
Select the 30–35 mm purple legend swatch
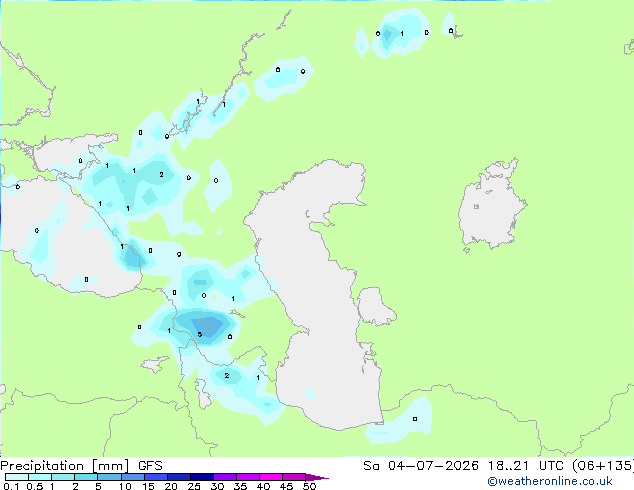click(225, 477)
